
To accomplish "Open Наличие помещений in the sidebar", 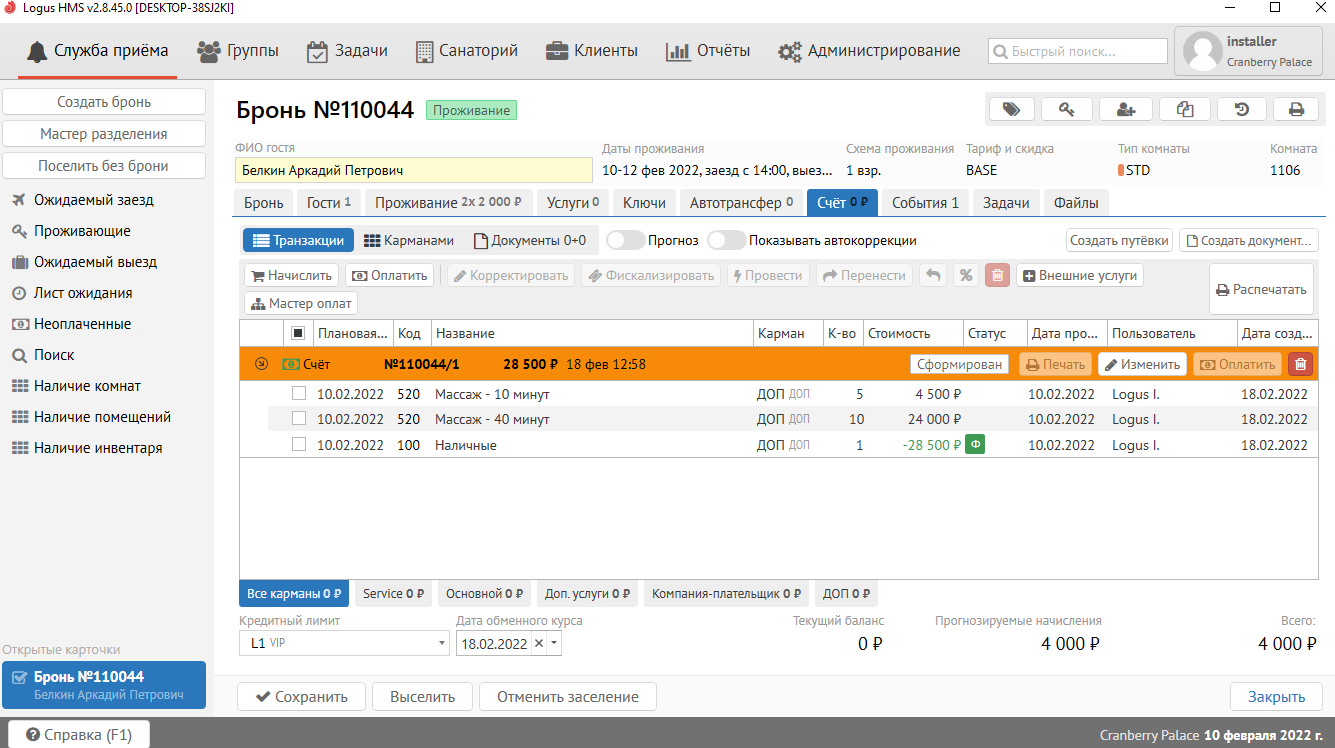I will [x=102, y=417].
